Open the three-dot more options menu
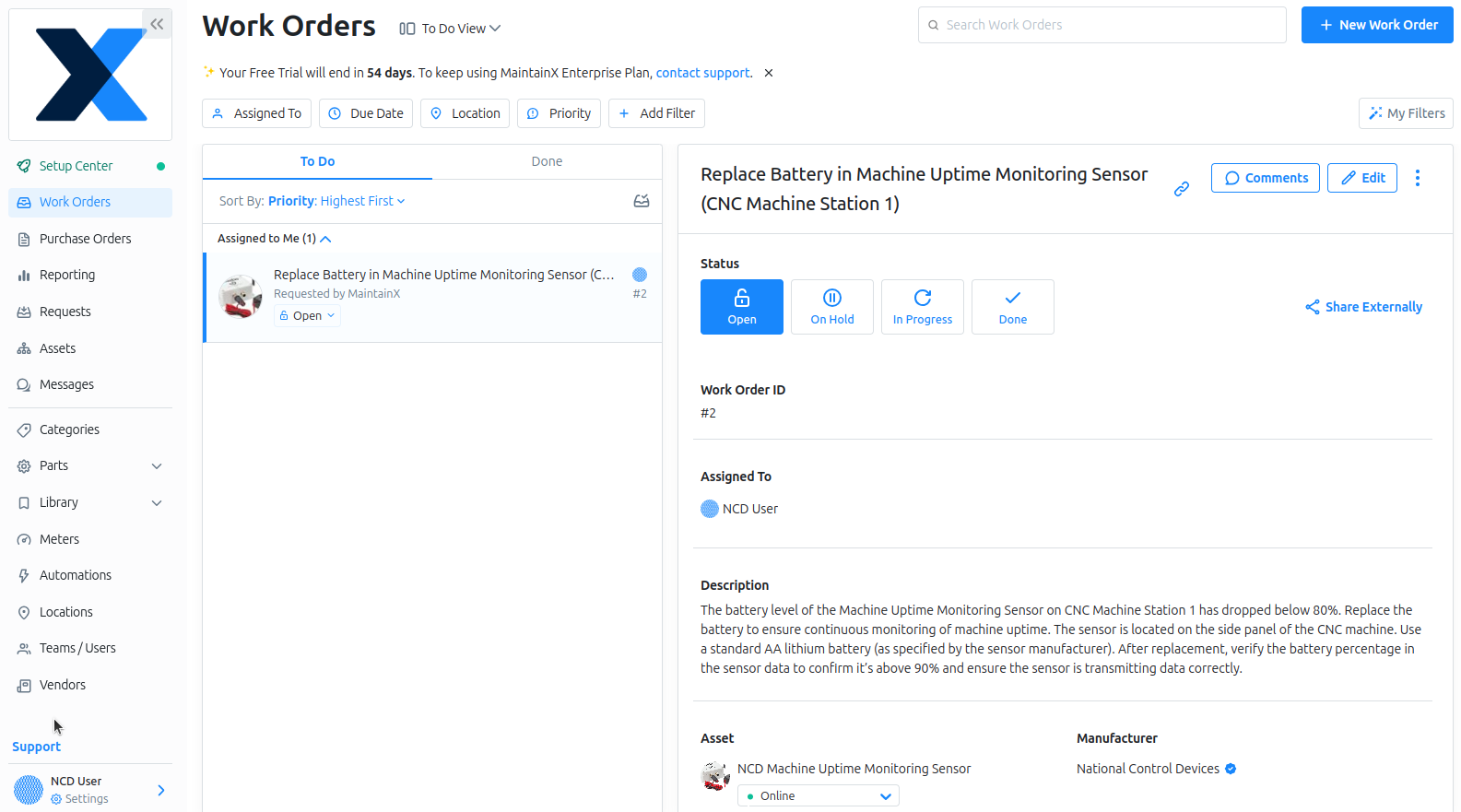 1418,178
